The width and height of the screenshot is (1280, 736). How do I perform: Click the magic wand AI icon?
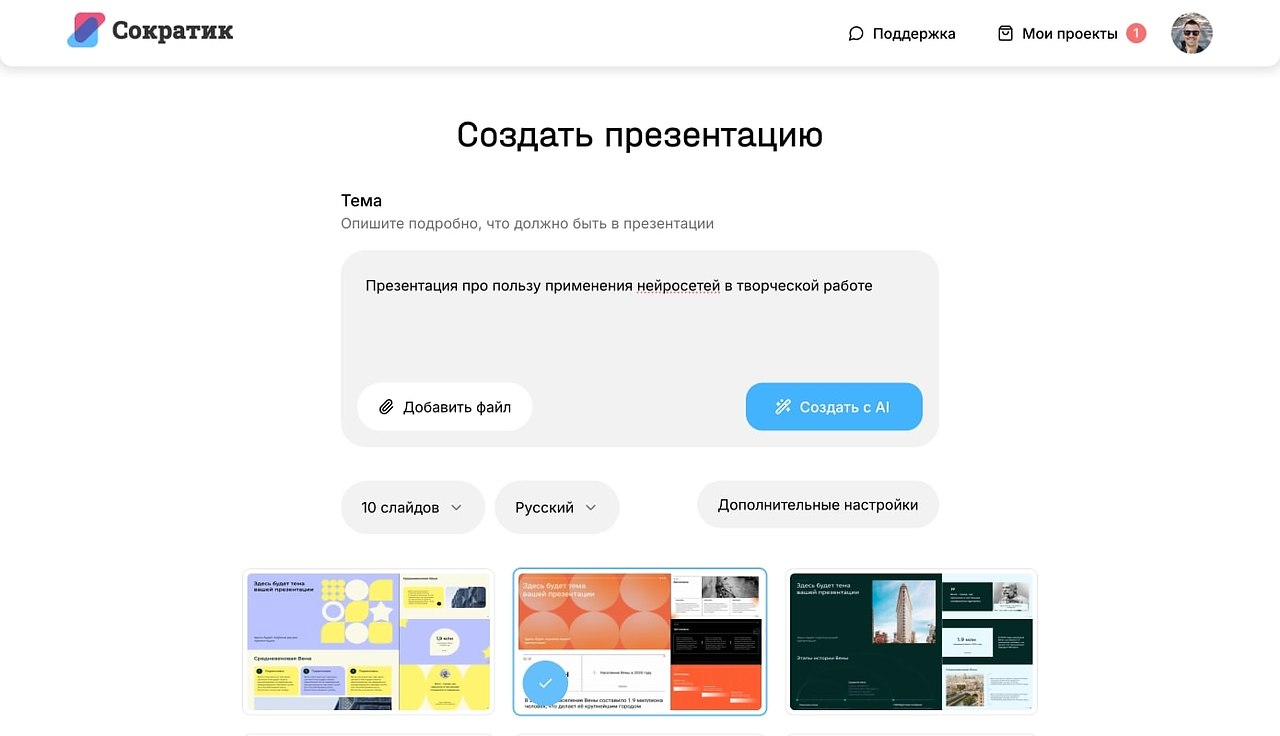click(783, 407)
